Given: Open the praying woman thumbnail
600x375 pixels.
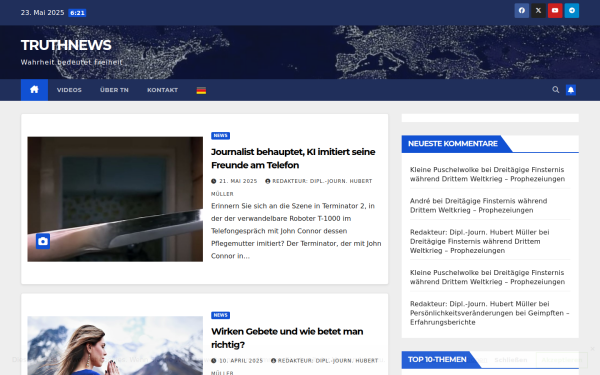Looking at the screenshot, I should pos(115,346).
